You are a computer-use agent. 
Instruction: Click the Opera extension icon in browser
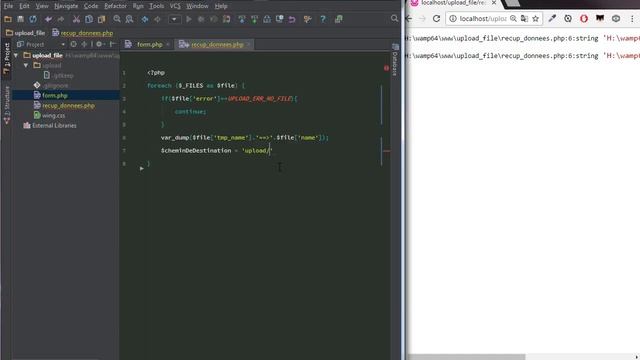pyautogui.click(x=584, y=19)
